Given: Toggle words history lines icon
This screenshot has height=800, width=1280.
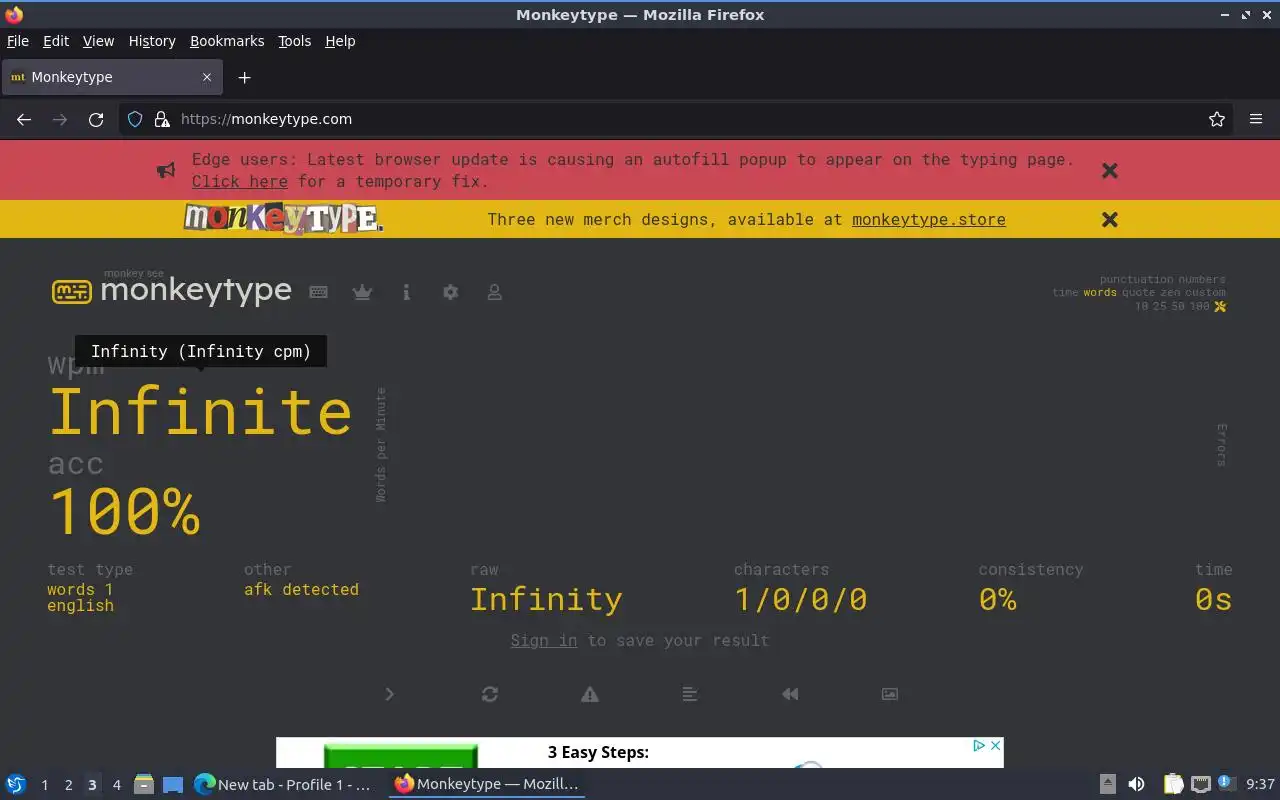Looking at the screenshot, I should (x=690, y=694).
